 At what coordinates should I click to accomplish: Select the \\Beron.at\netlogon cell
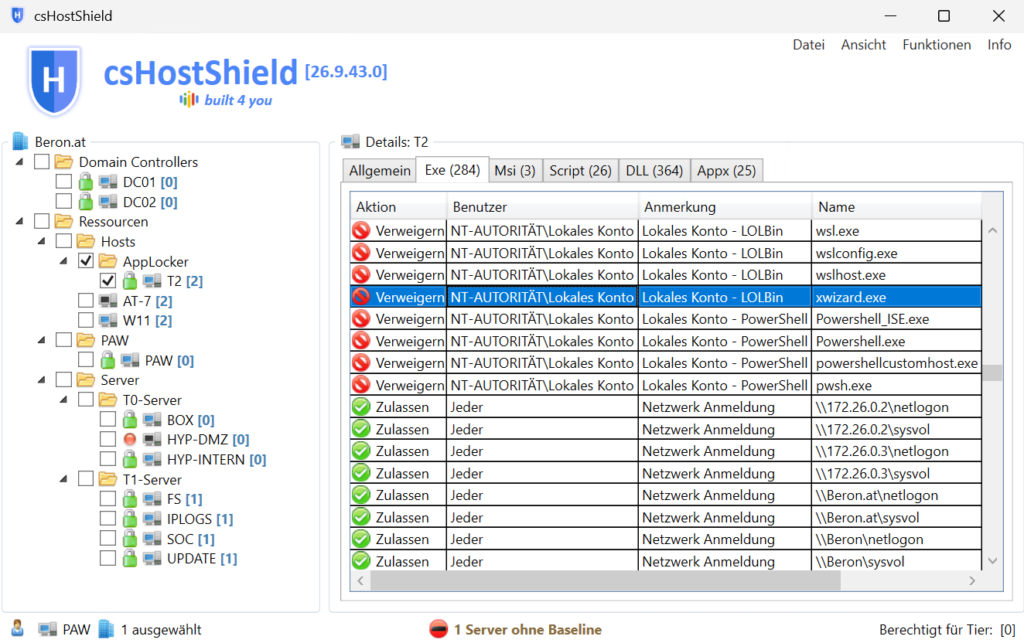[x=897, y=495]
